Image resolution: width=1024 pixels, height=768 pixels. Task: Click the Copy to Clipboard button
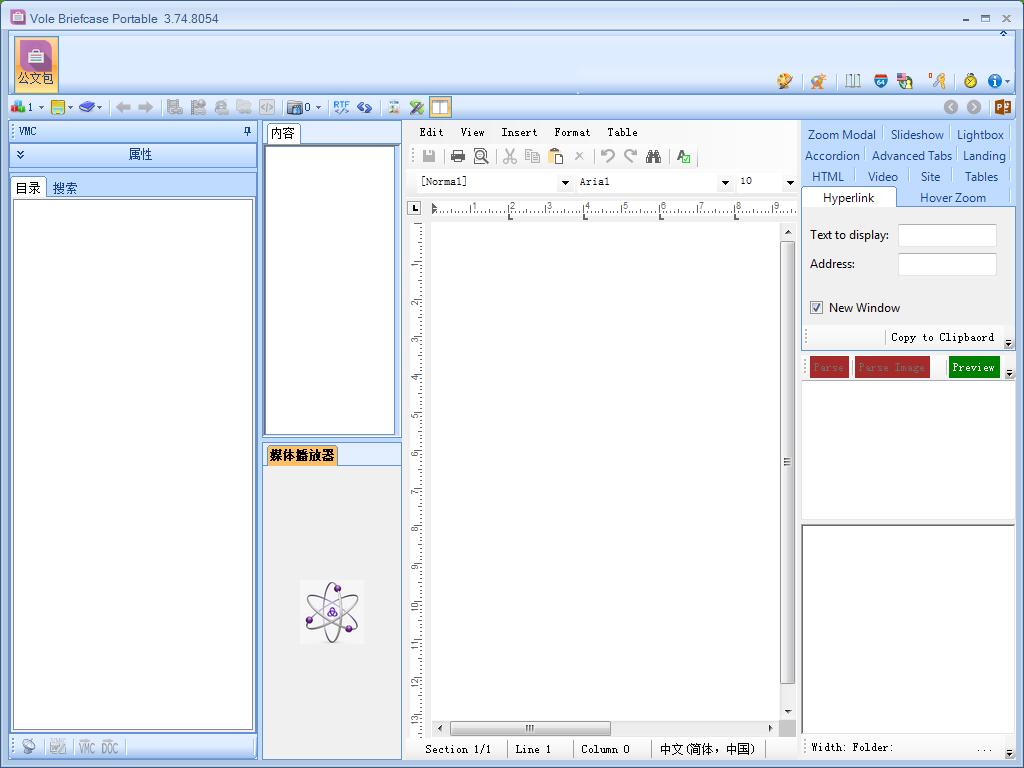pyautogui.click(x=942, y=338)
